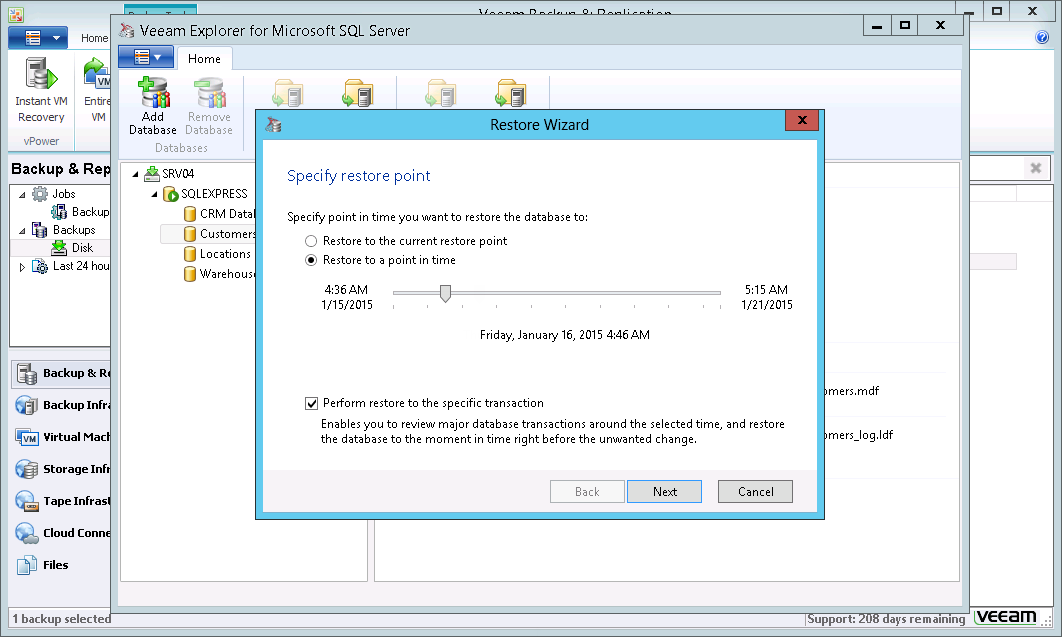The image size is (1062, 637).
Task: Open Backup & Replication view icon
Action: coord(26,373)
